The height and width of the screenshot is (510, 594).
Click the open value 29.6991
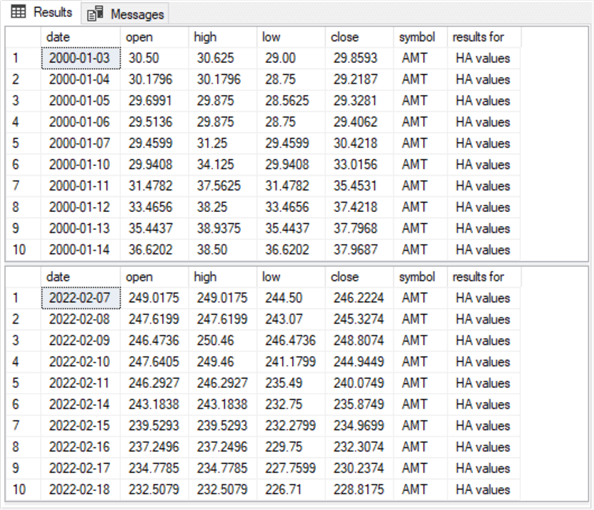(x=155, y=101)
